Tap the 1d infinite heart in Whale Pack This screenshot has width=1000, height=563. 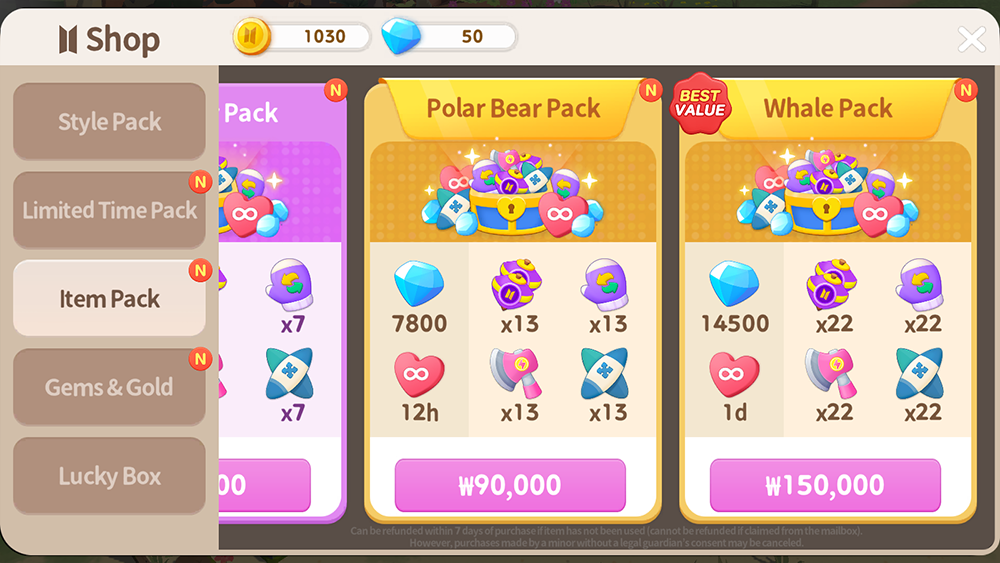[734, 374]
